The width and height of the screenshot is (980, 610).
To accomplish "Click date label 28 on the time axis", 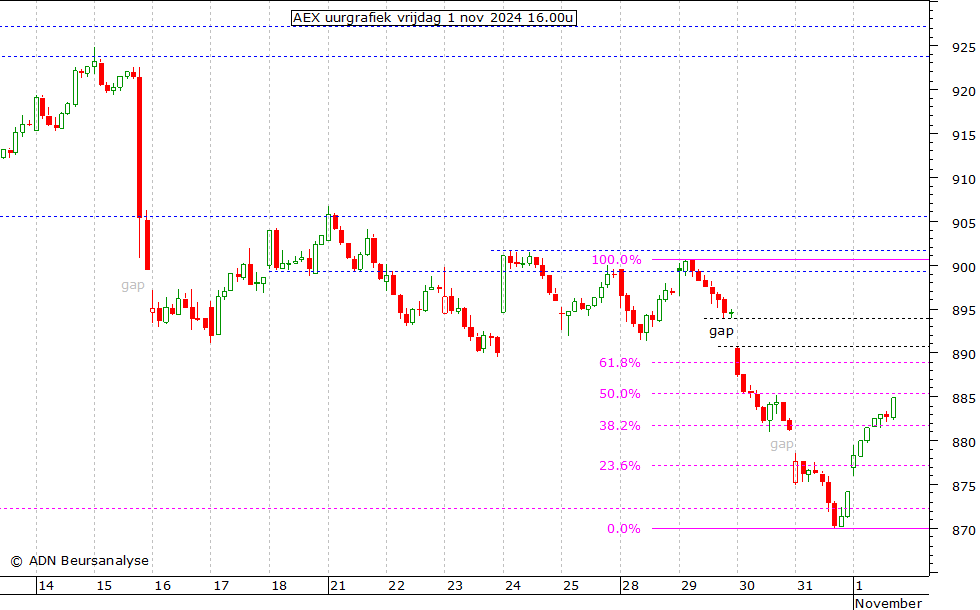I will [x=631, y=586].
